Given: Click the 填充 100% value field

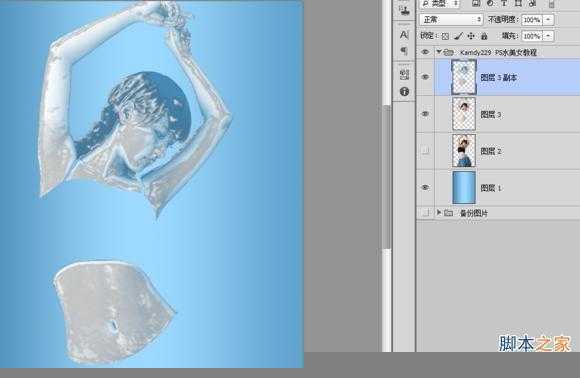Looking at the screenshot, I should (x=532, y=36).
